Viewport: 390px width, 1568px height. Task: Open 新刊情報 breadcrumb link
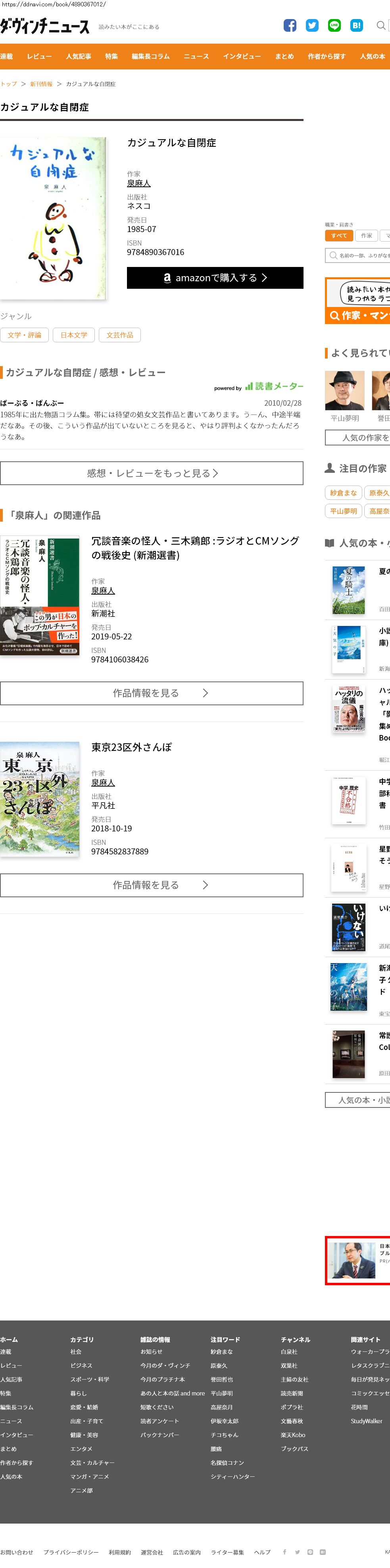(41, 84)
